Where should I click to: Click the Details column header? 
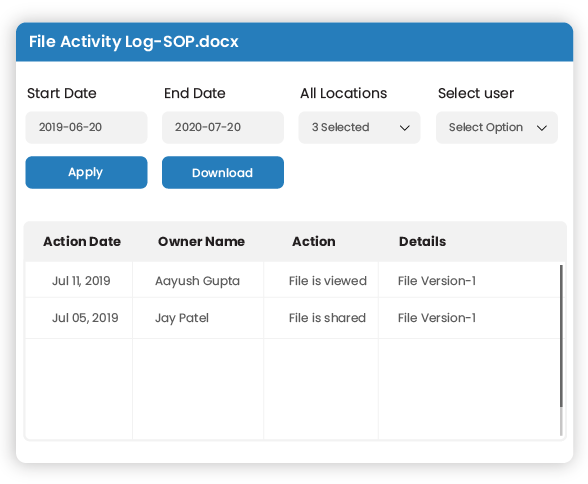(x=423, y=241)
